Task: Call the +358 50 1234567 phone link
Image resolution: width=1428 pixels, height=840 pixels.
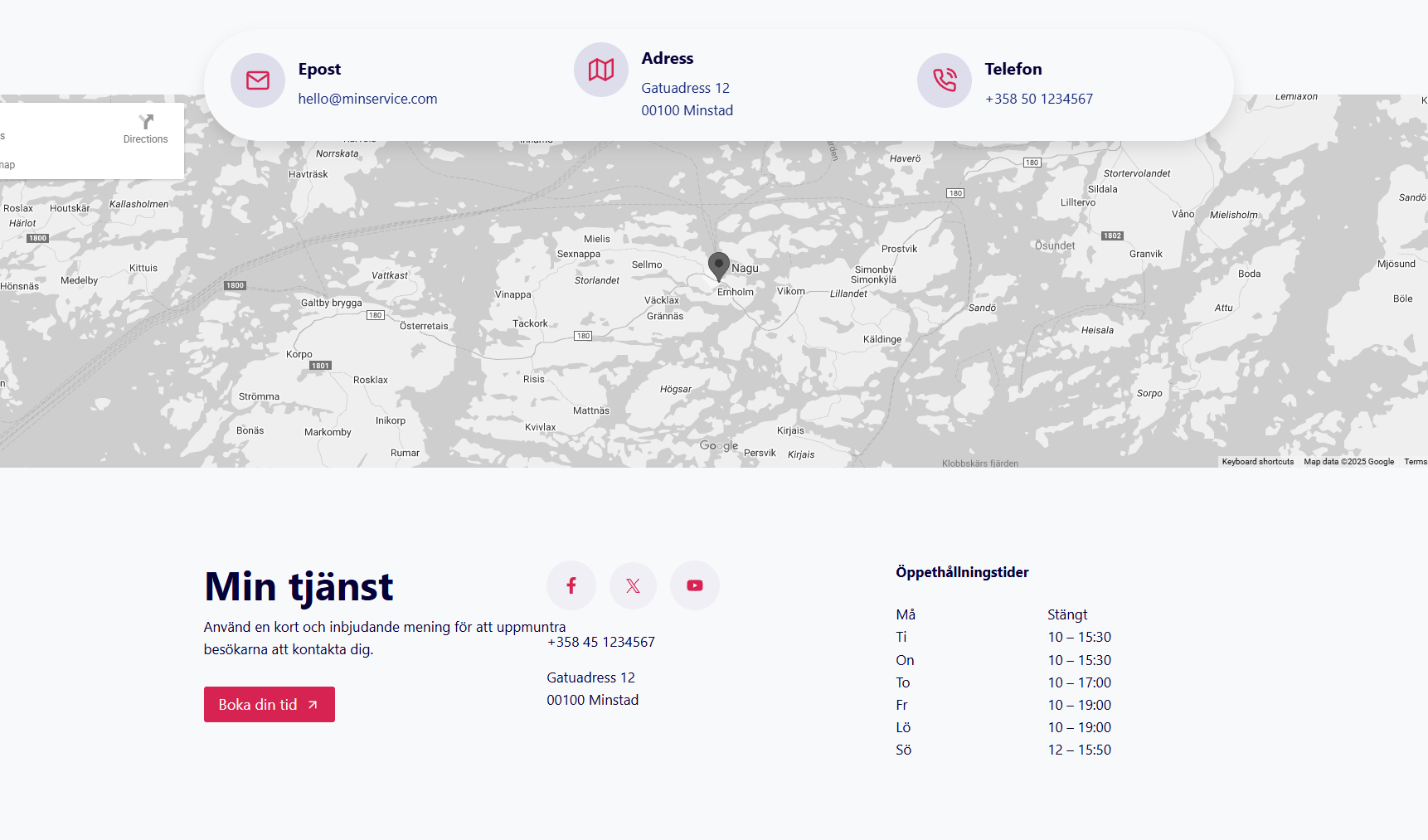Action: 1038,99
